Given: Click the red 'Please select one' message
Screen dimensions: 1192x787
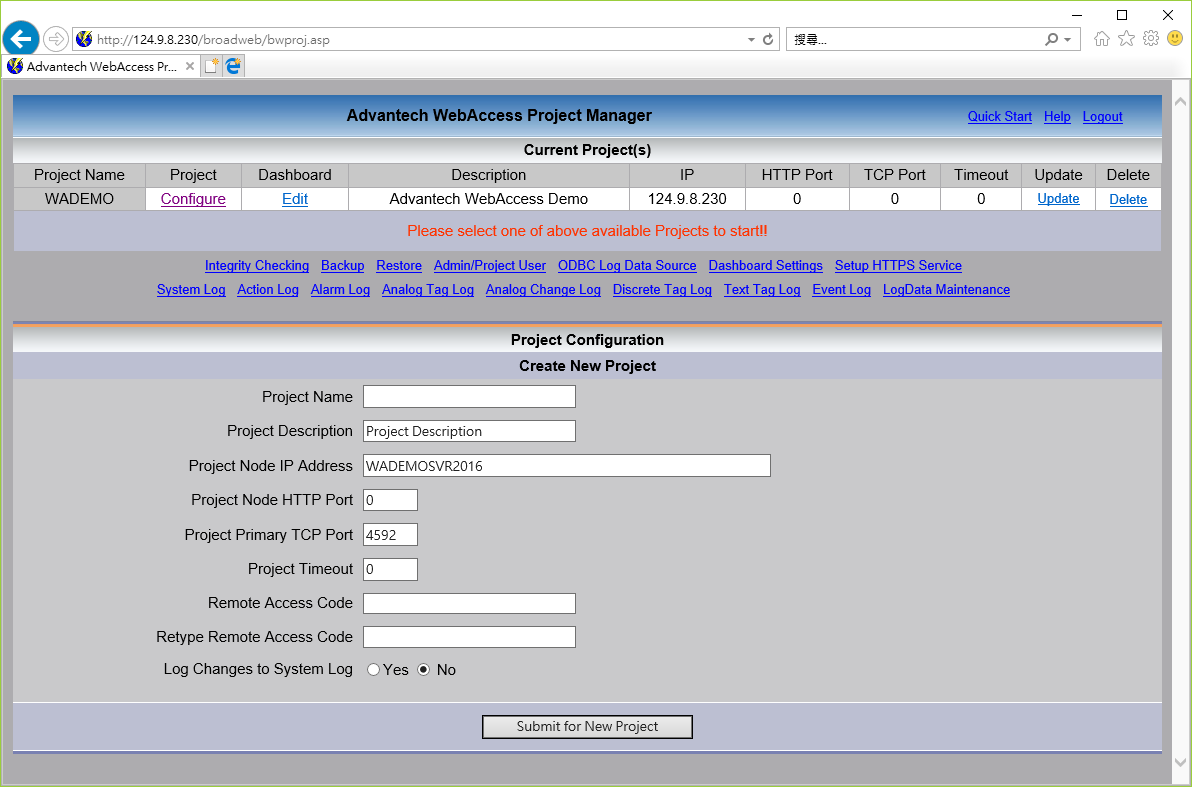Looking at the screenshot, I should pos(587,231).
